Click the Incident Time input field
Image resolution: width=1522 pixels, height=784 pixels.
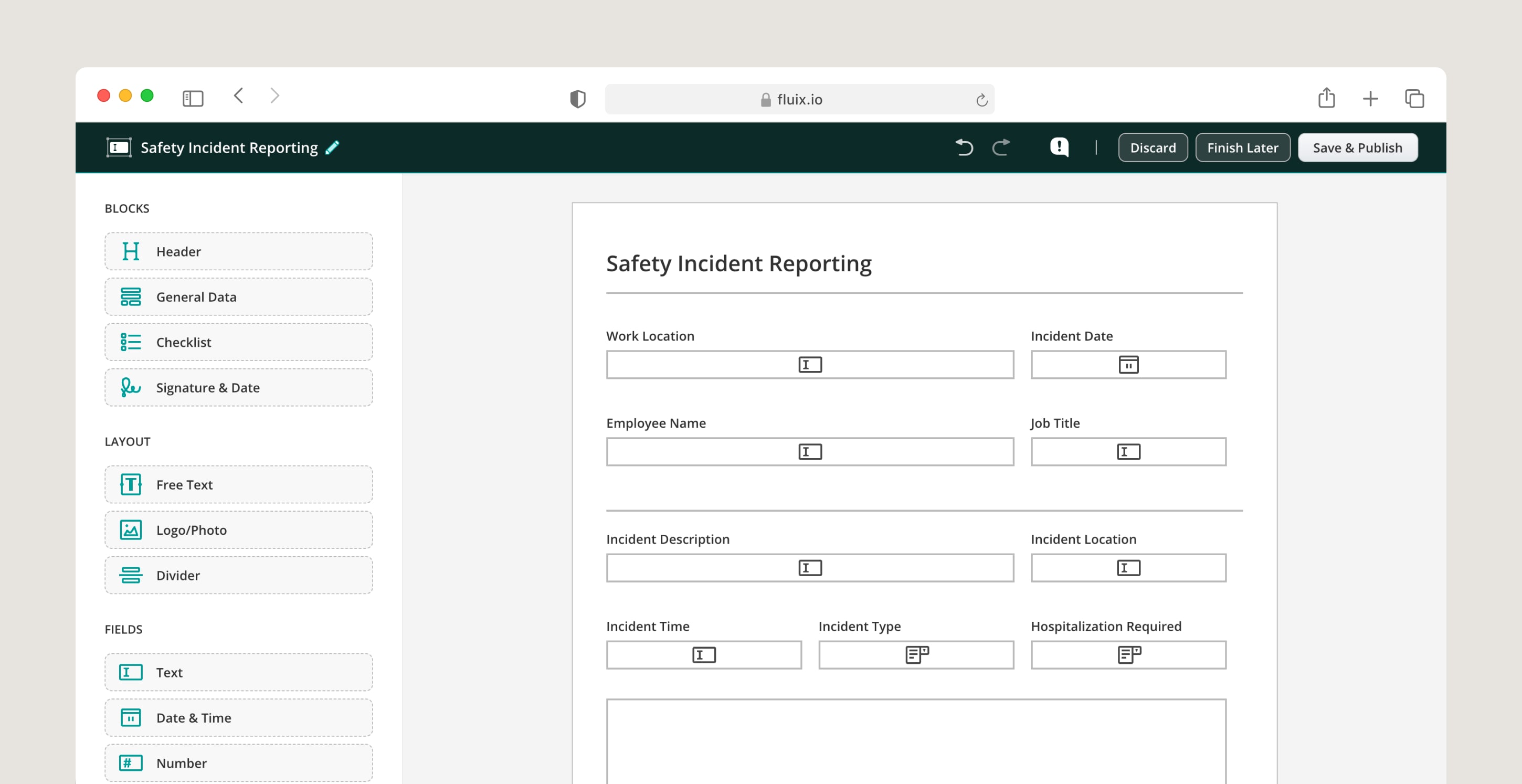point(704,654)
